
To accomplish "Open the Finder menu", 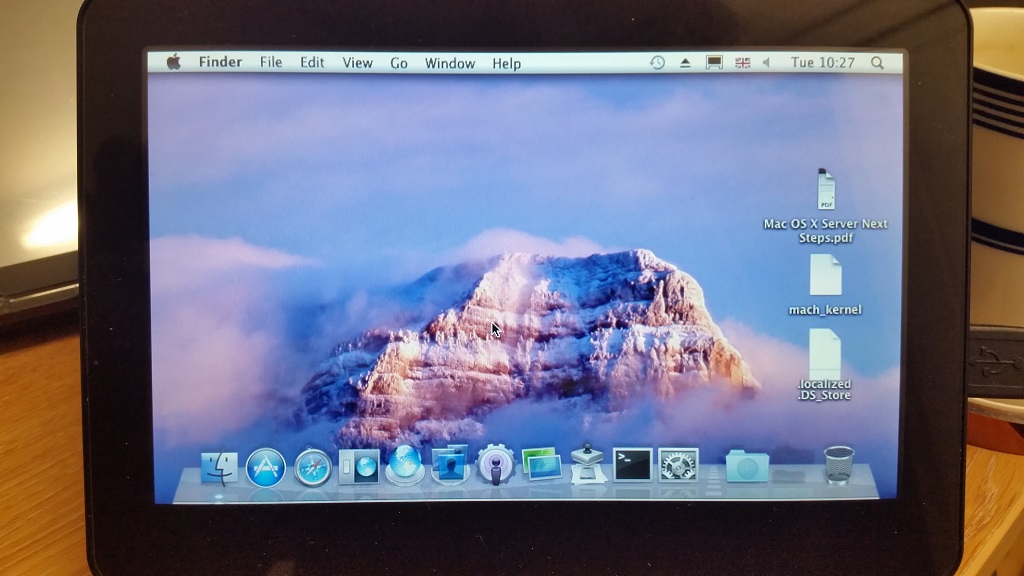I will coord(220,62).
